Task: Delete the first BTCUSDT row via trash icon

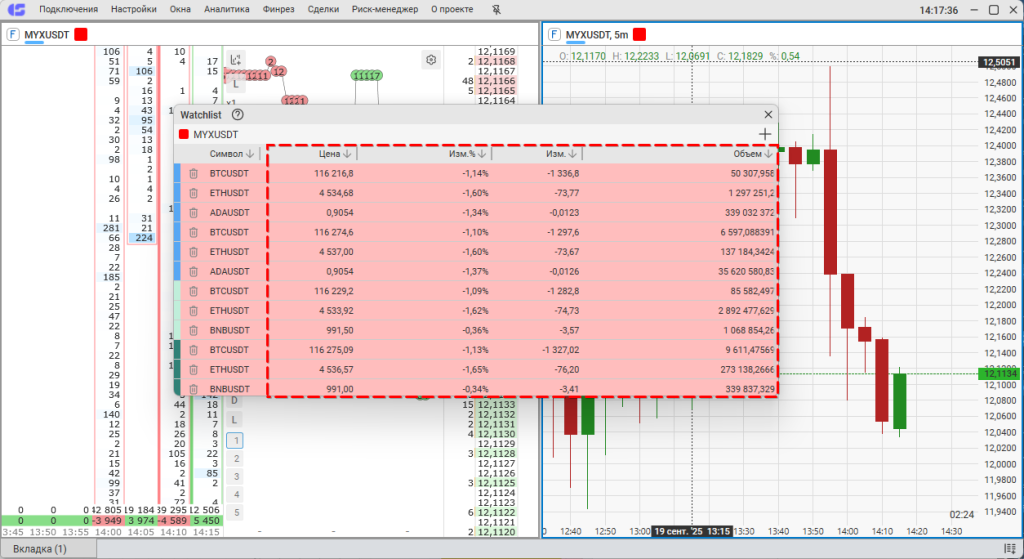Action: 194,174
